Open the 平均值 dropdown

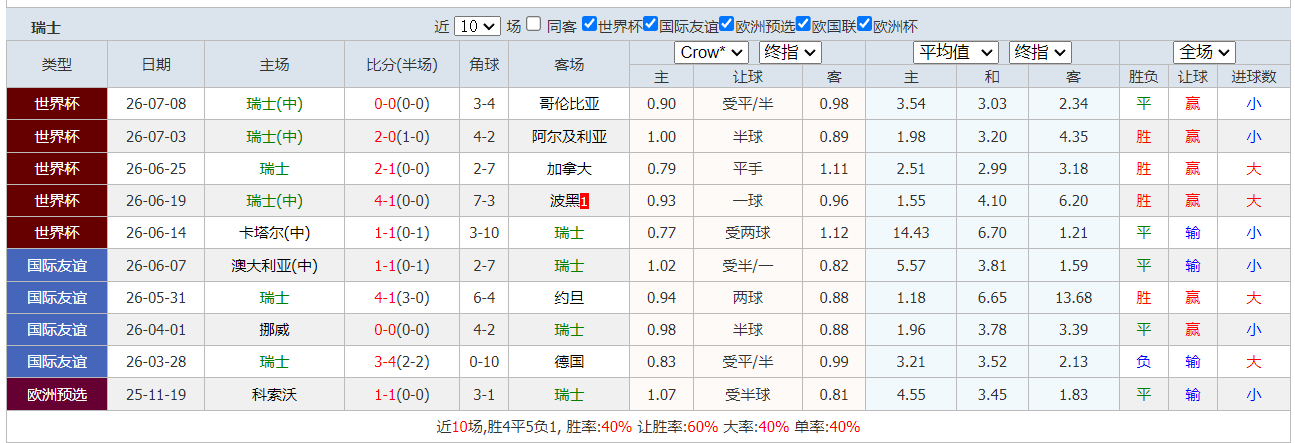click(956, 52)
